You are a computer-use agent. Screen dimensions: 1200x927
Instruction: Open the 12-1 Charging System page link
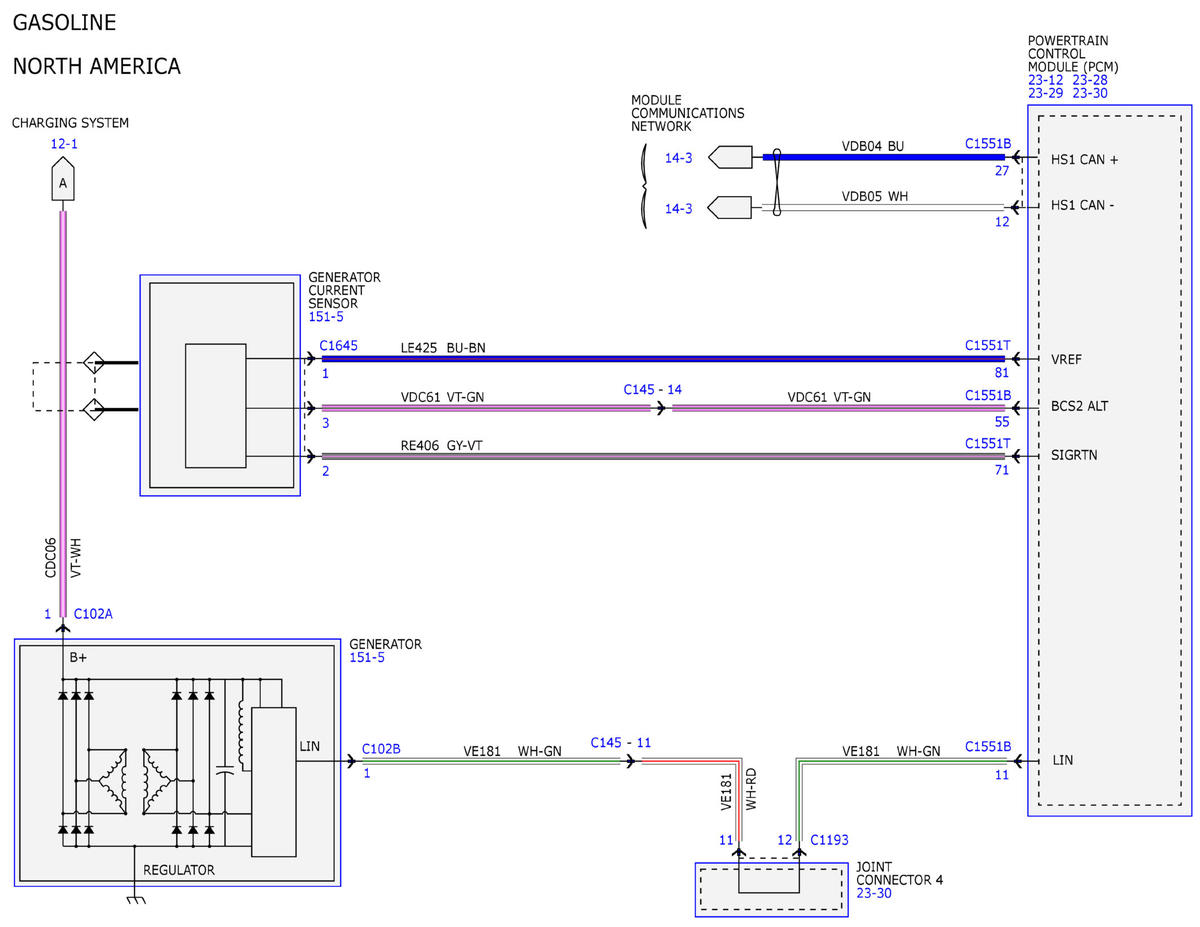tap(64, 144)
